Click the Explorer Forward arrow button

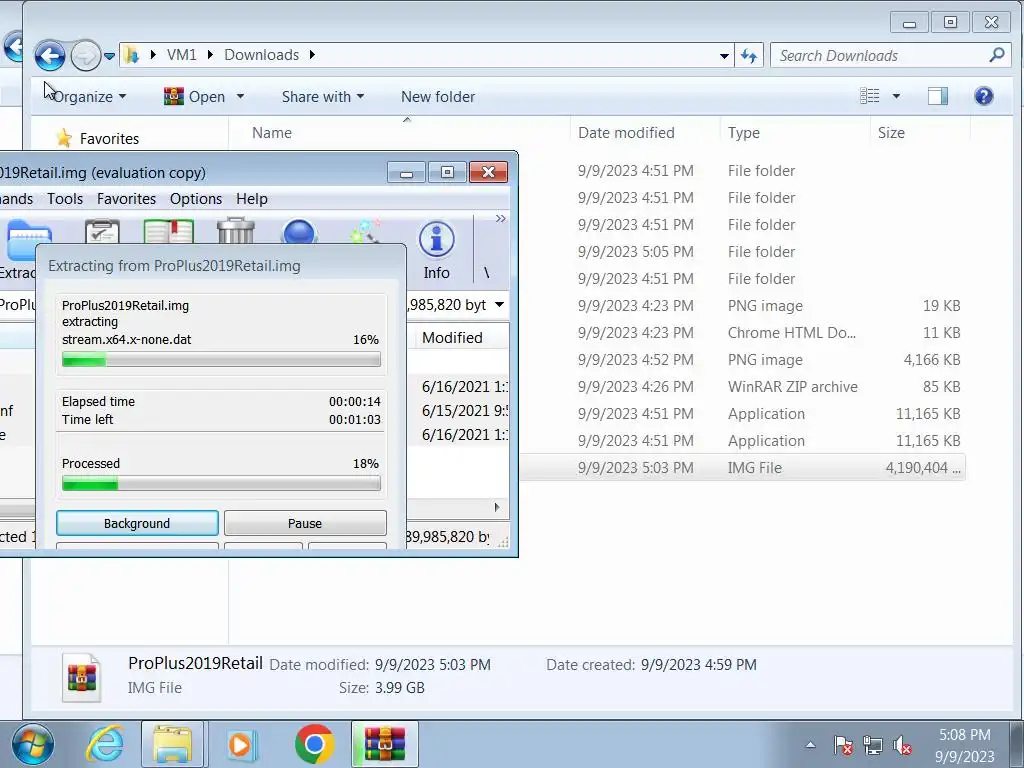[x=85, y=56]
